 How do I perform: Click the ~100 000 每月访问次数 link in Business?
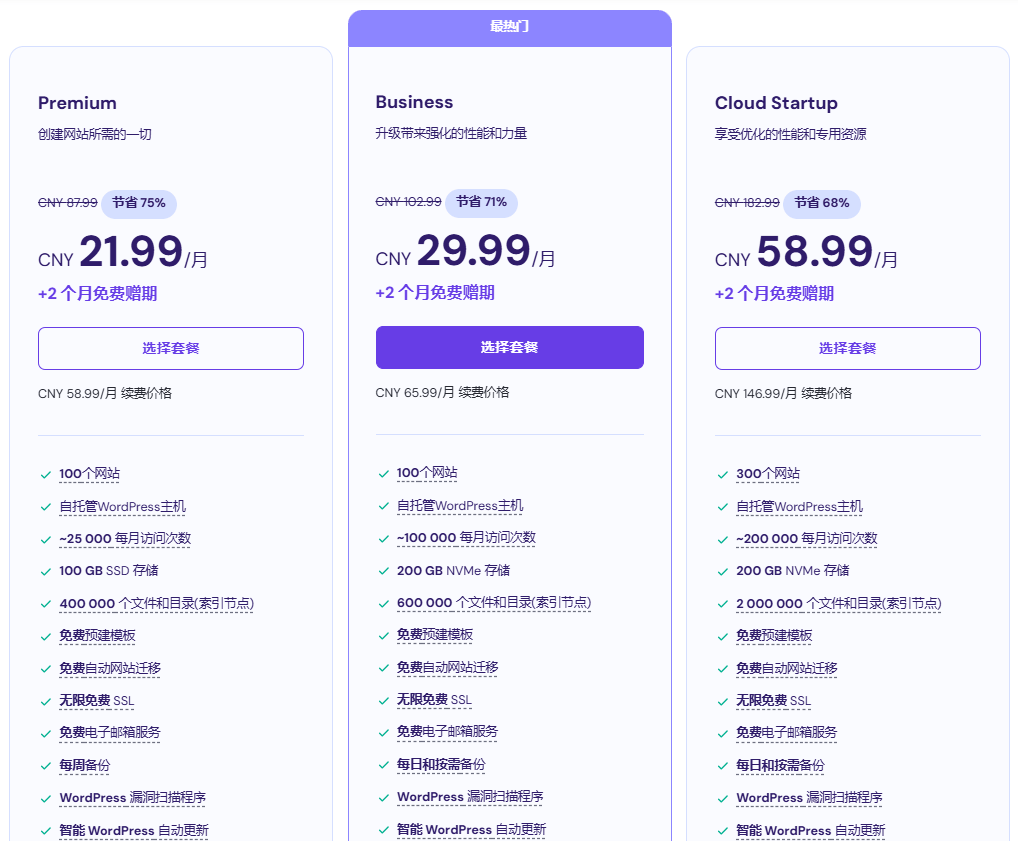pyautogui.click(x=468, y=538)
